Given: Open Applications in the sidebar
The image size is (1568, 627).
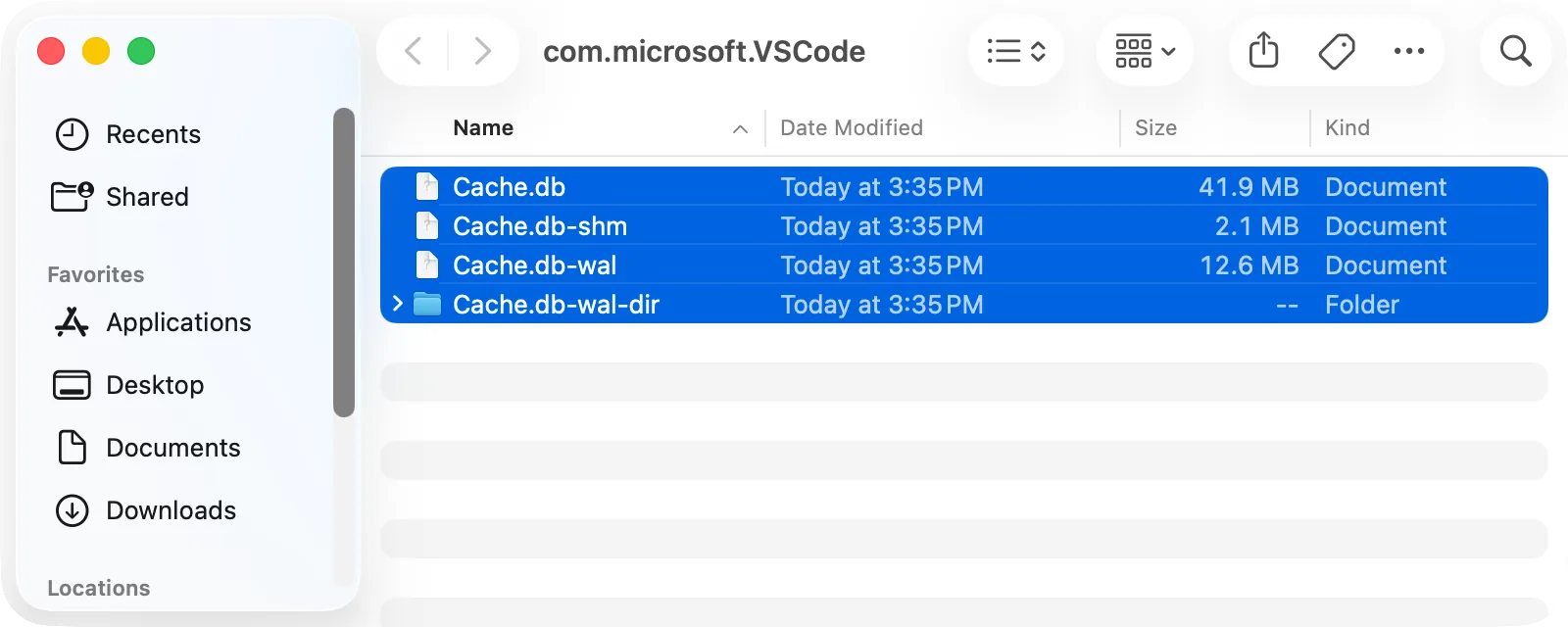Looking at the screenshot, I should 181,322.
